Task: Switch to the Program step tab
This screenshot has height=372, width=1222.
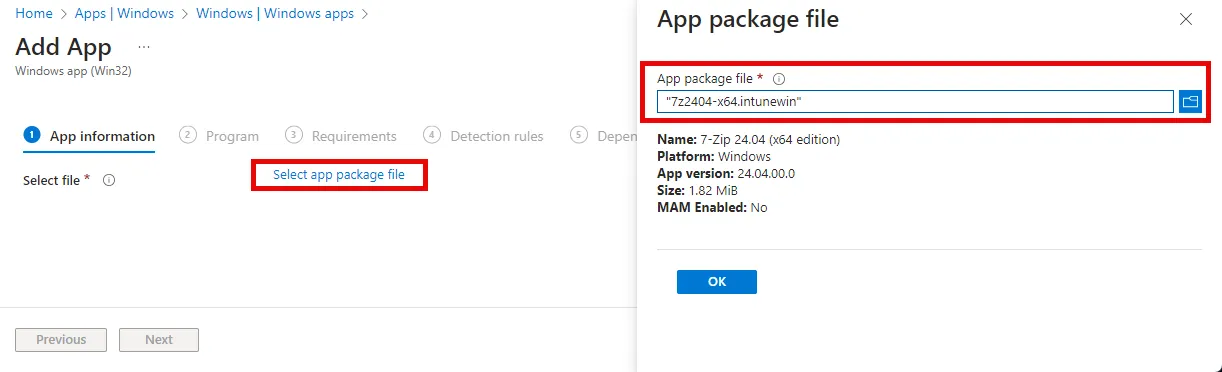Action: tap(219, 136)
